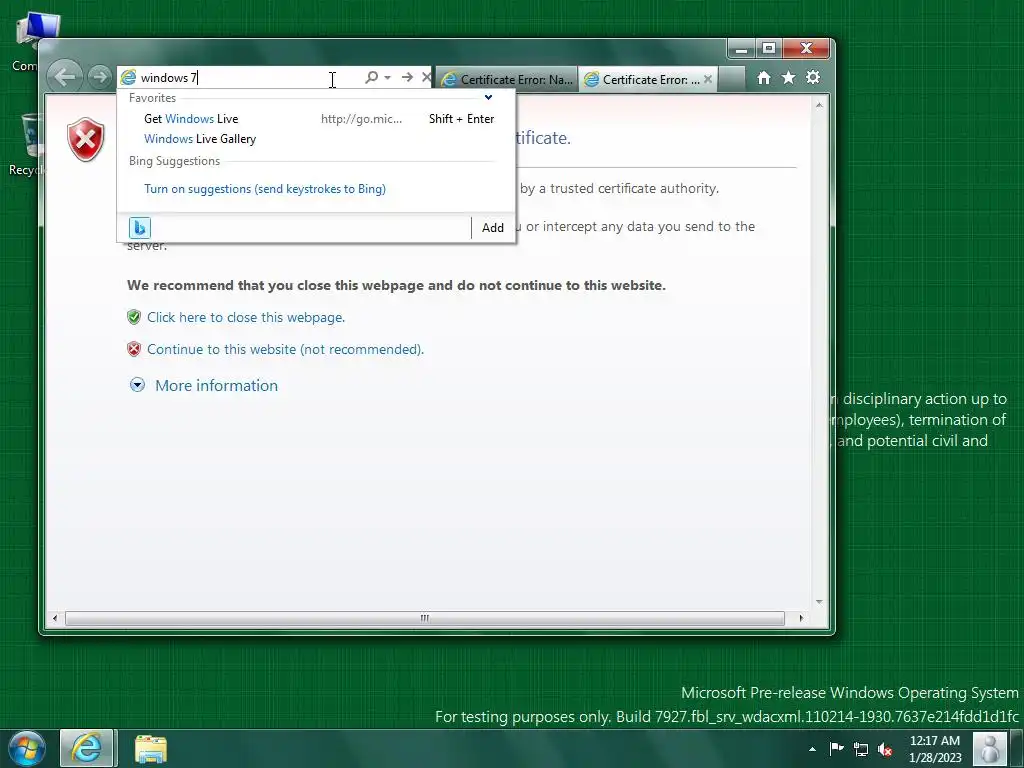Maximize the Internet Explorer window
This screenshot has height=768, width=1024.
(769, 48)
